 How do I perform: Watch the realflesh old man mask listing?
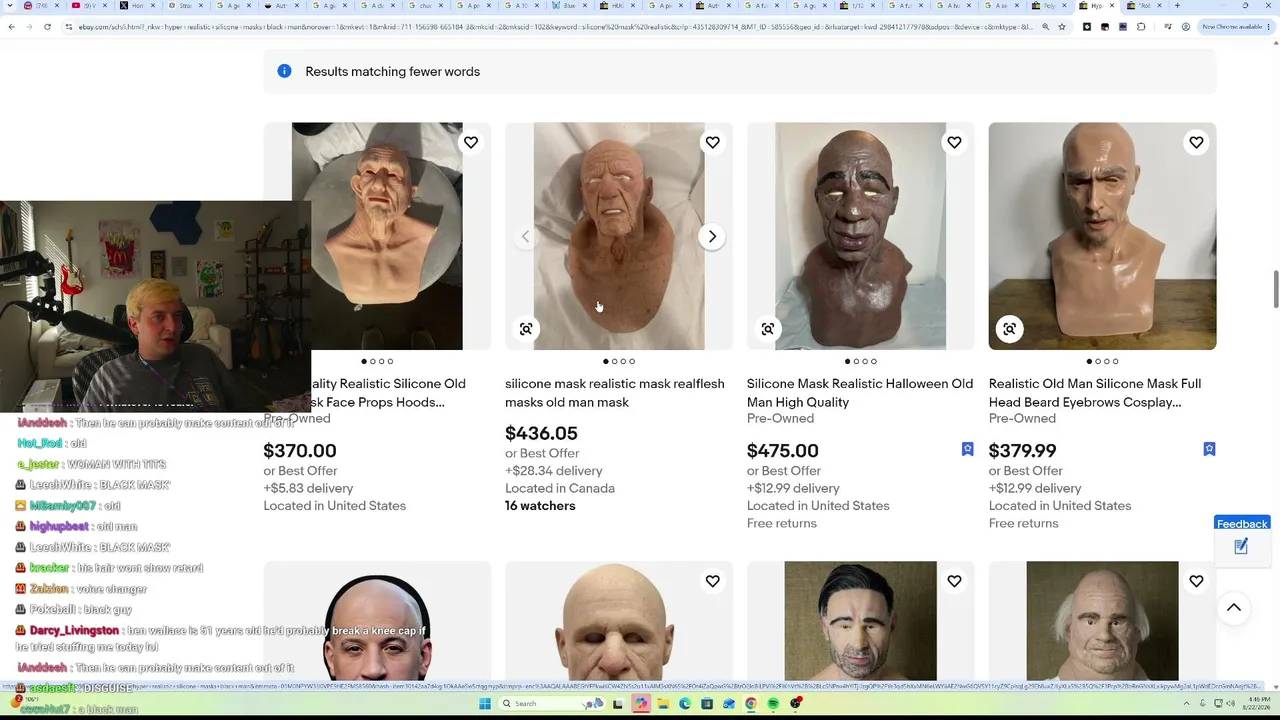[713, 143]
